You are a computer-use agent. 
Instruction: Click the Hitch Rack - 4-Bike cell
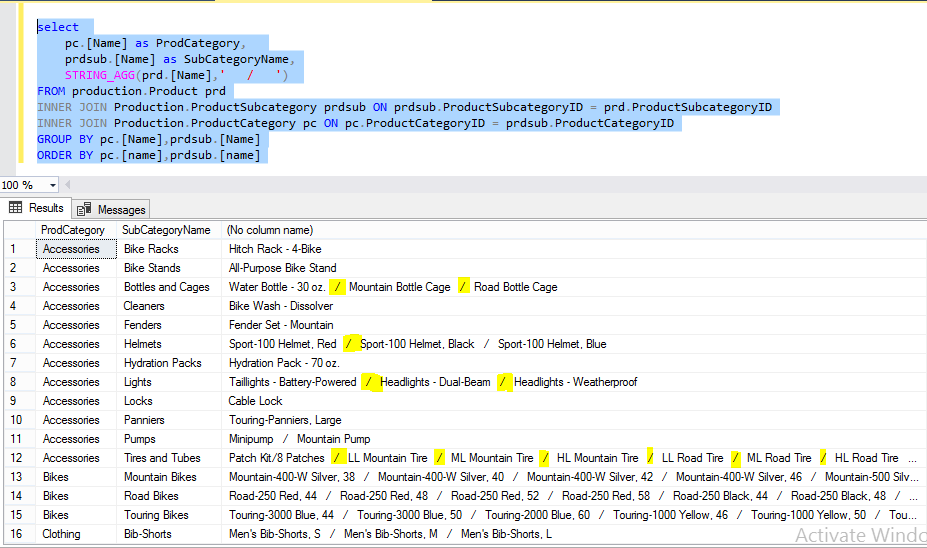click(573, 249)
